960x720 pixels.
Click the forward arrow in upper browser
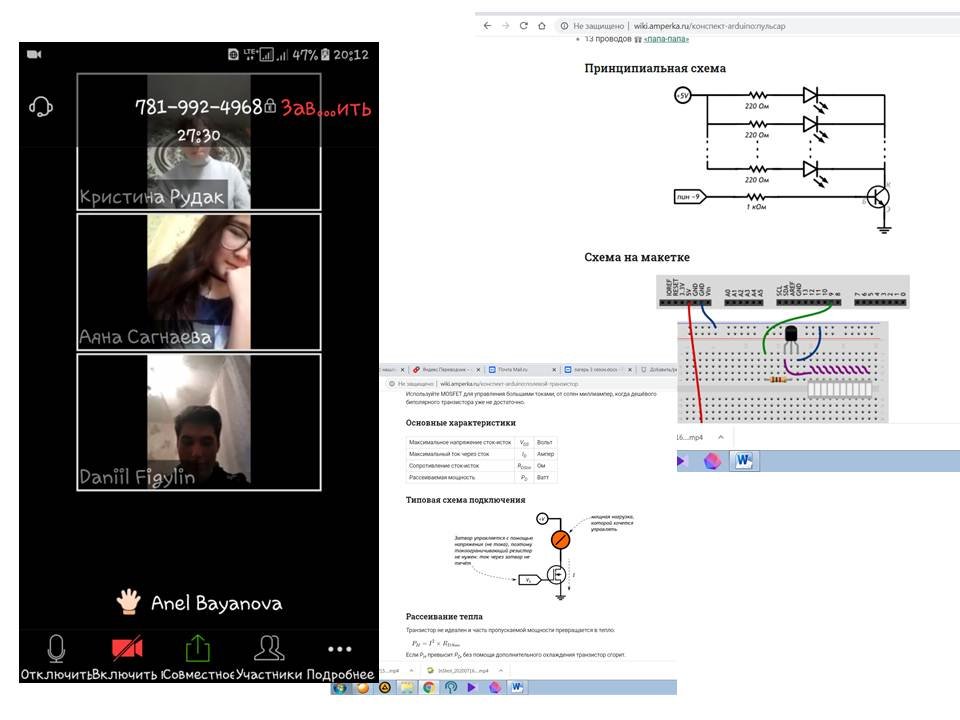tap(506, 26)
